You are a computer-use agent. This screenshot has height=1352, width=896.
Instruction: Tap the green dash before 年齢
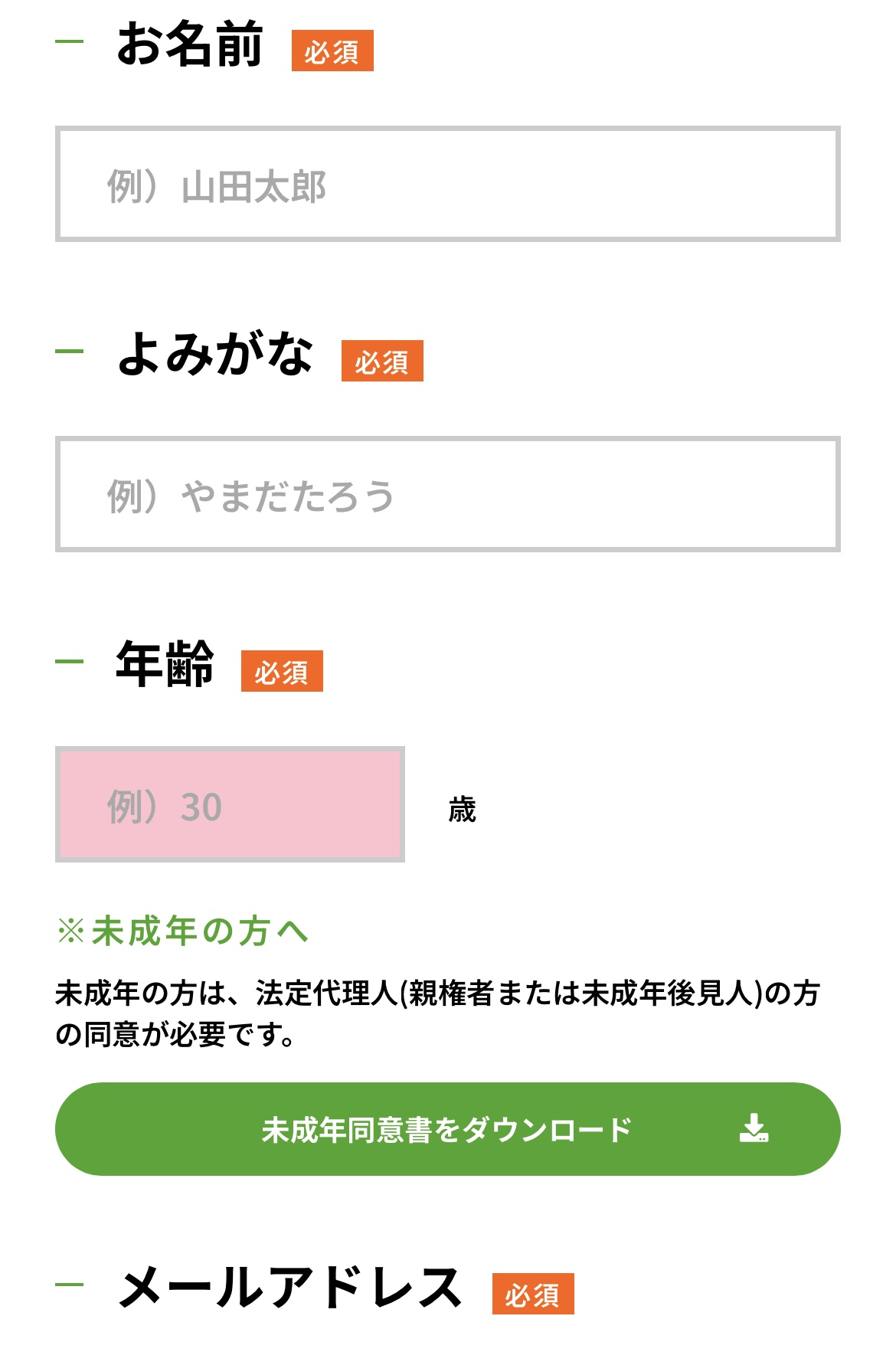tap(70, 662)
